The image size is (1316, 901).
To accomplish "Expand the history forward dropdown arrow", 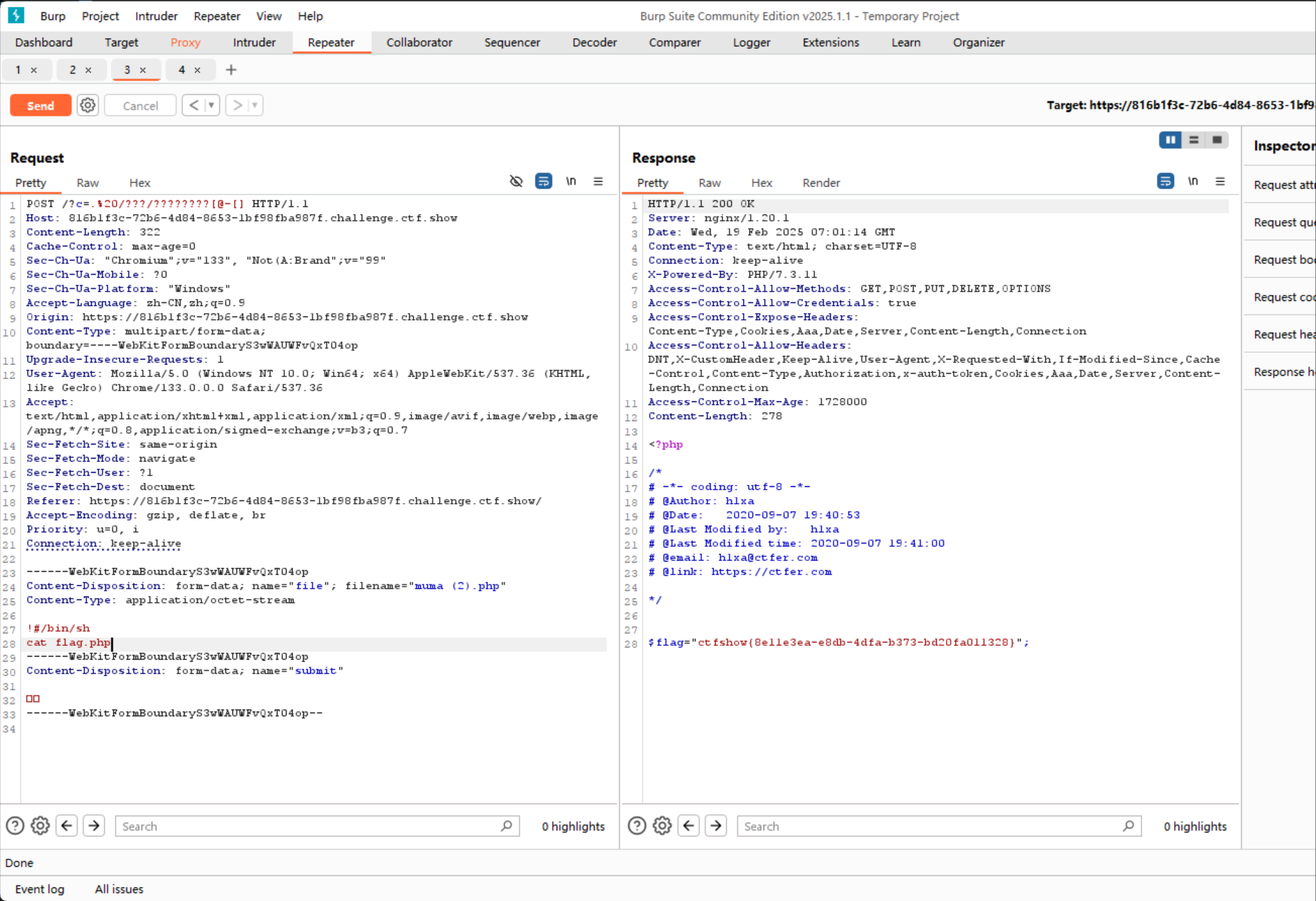I will click(x=254, y=105).
